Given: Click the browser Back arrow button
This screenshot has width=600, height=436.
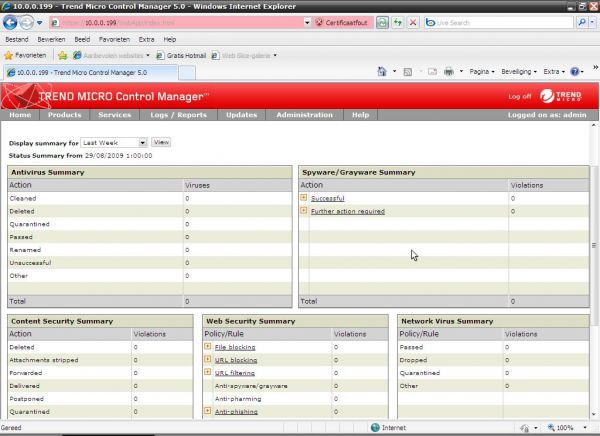Looking at the screenshot, I should (x=10, y=23).
